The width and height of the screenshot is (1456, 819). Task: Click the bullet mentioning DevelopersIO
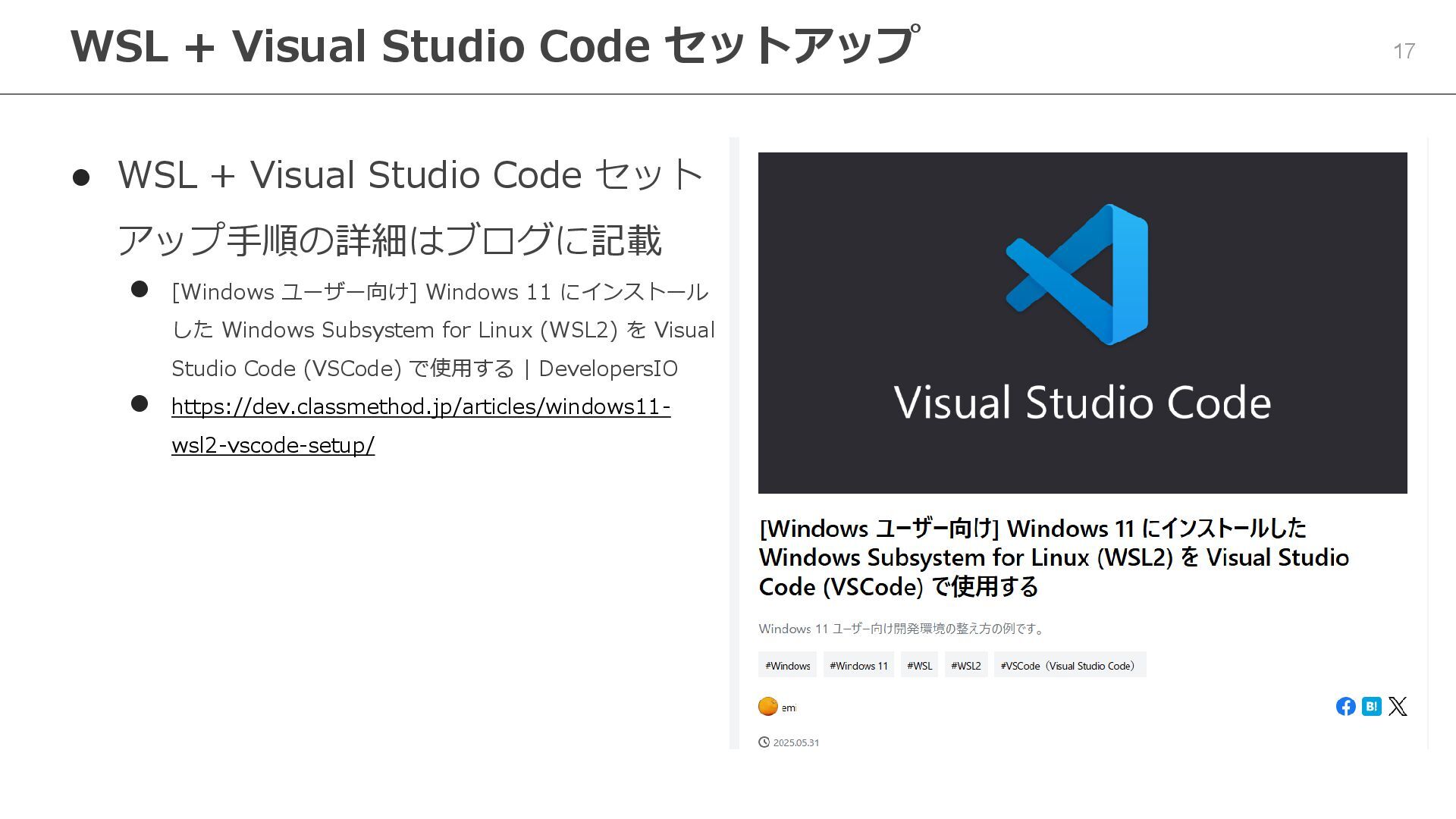(x=443, y=330)
